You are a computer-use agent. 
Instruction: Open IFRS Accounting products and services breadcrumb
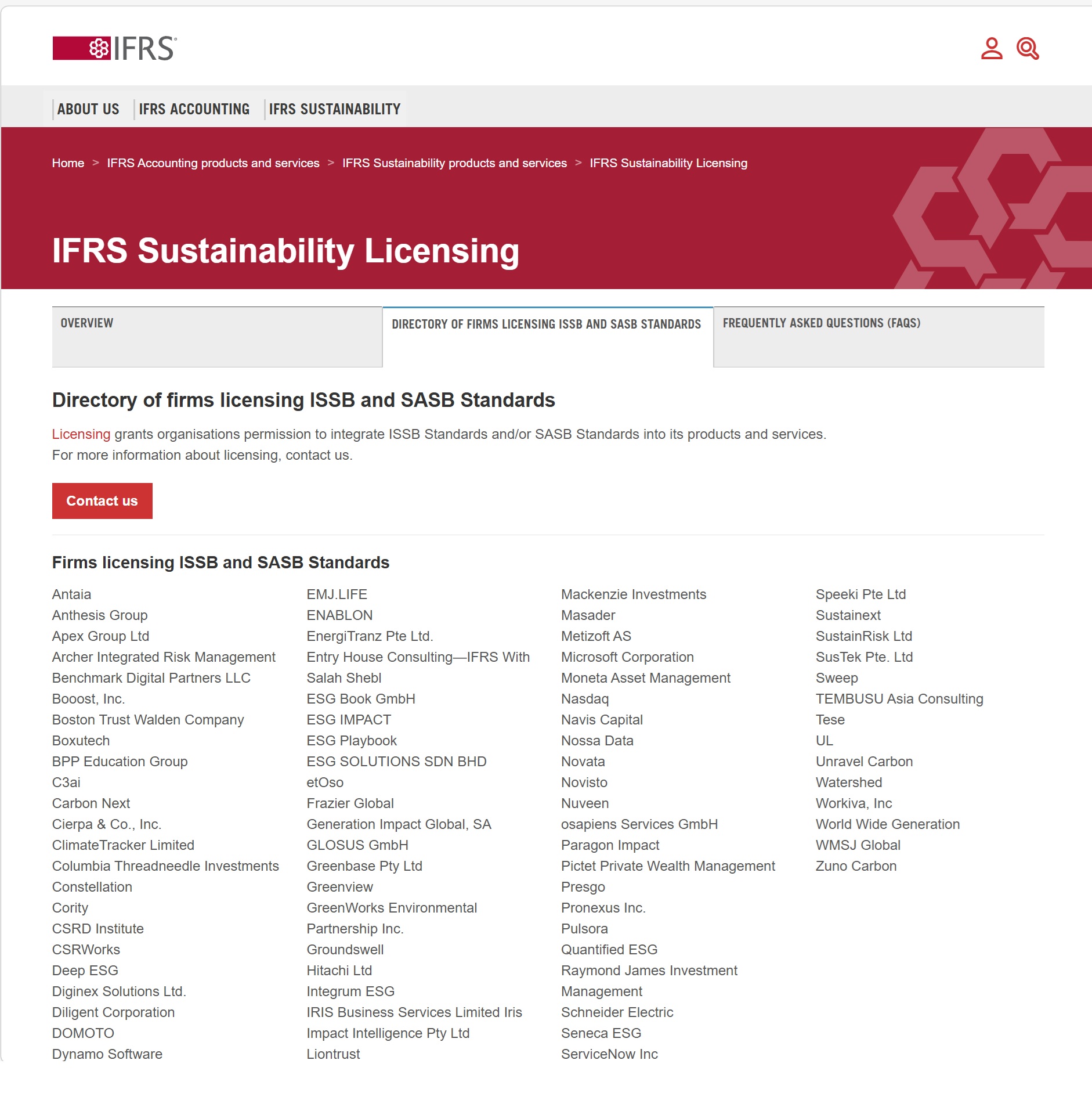click(213, 163)
